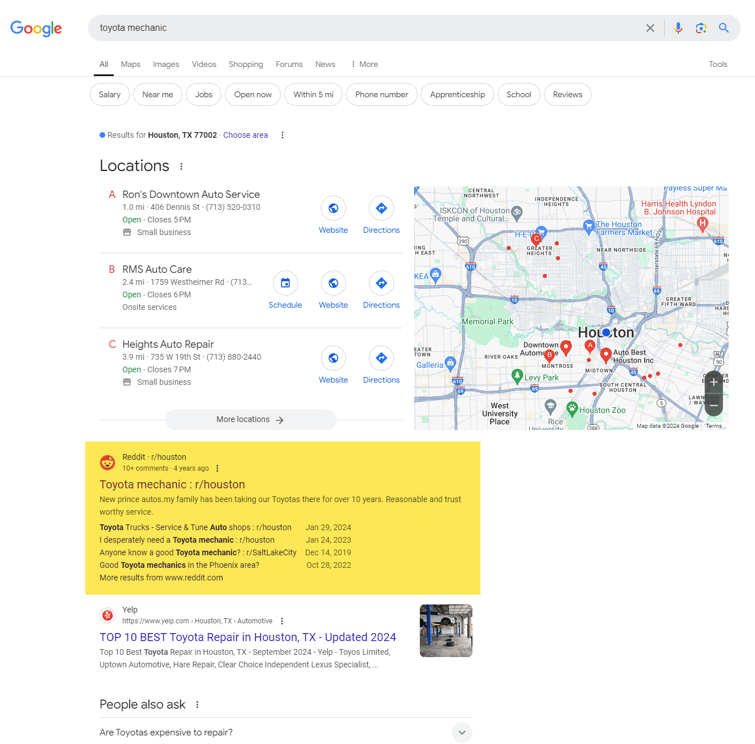Image resolution: width=755 pixels, height=744 pixels.
Task: Switch to the Videos tab
Action: tap(204, 64)
